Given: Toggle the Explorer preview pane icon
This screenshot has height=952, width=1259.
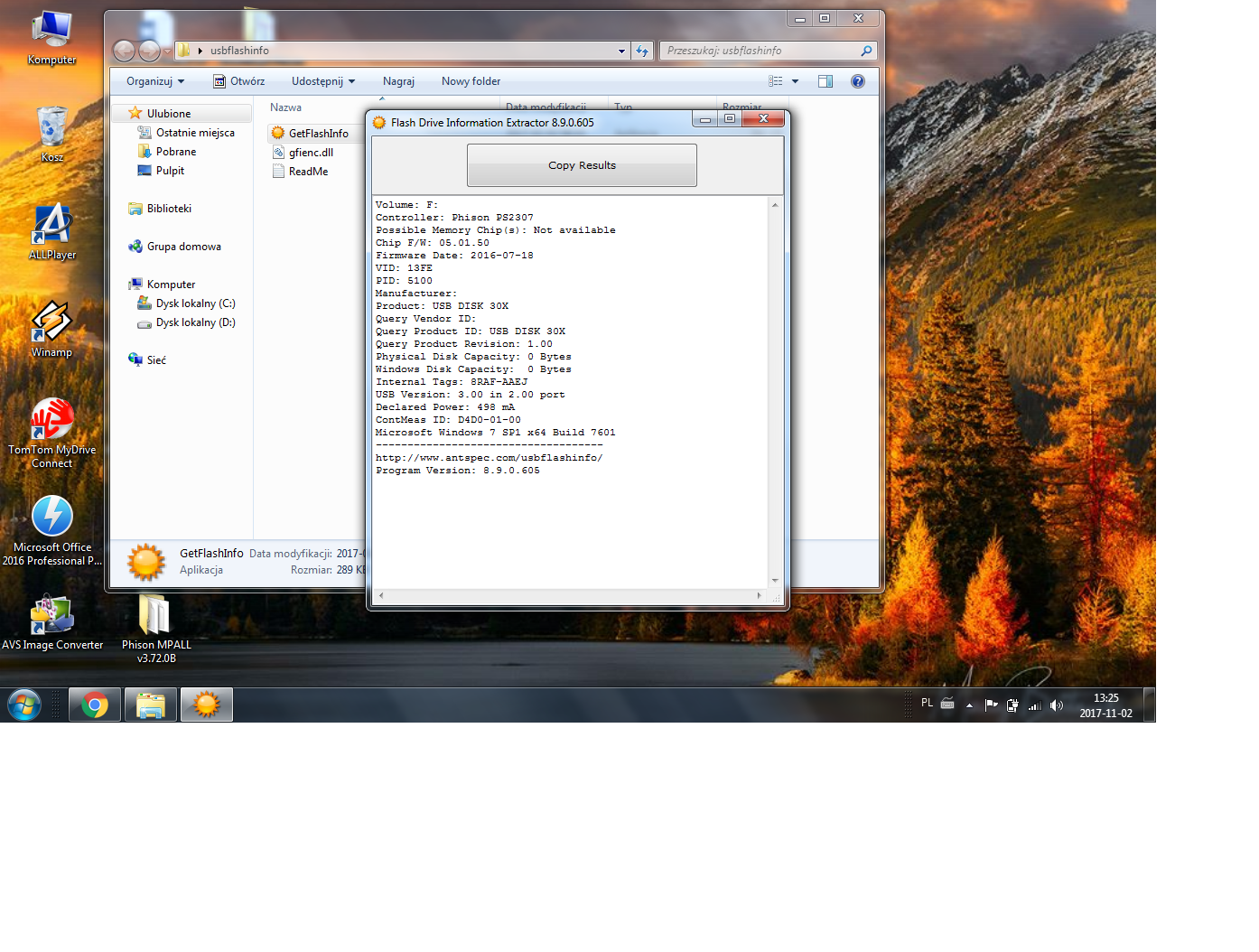Looking at the screenshot, I should coord(825,81).
